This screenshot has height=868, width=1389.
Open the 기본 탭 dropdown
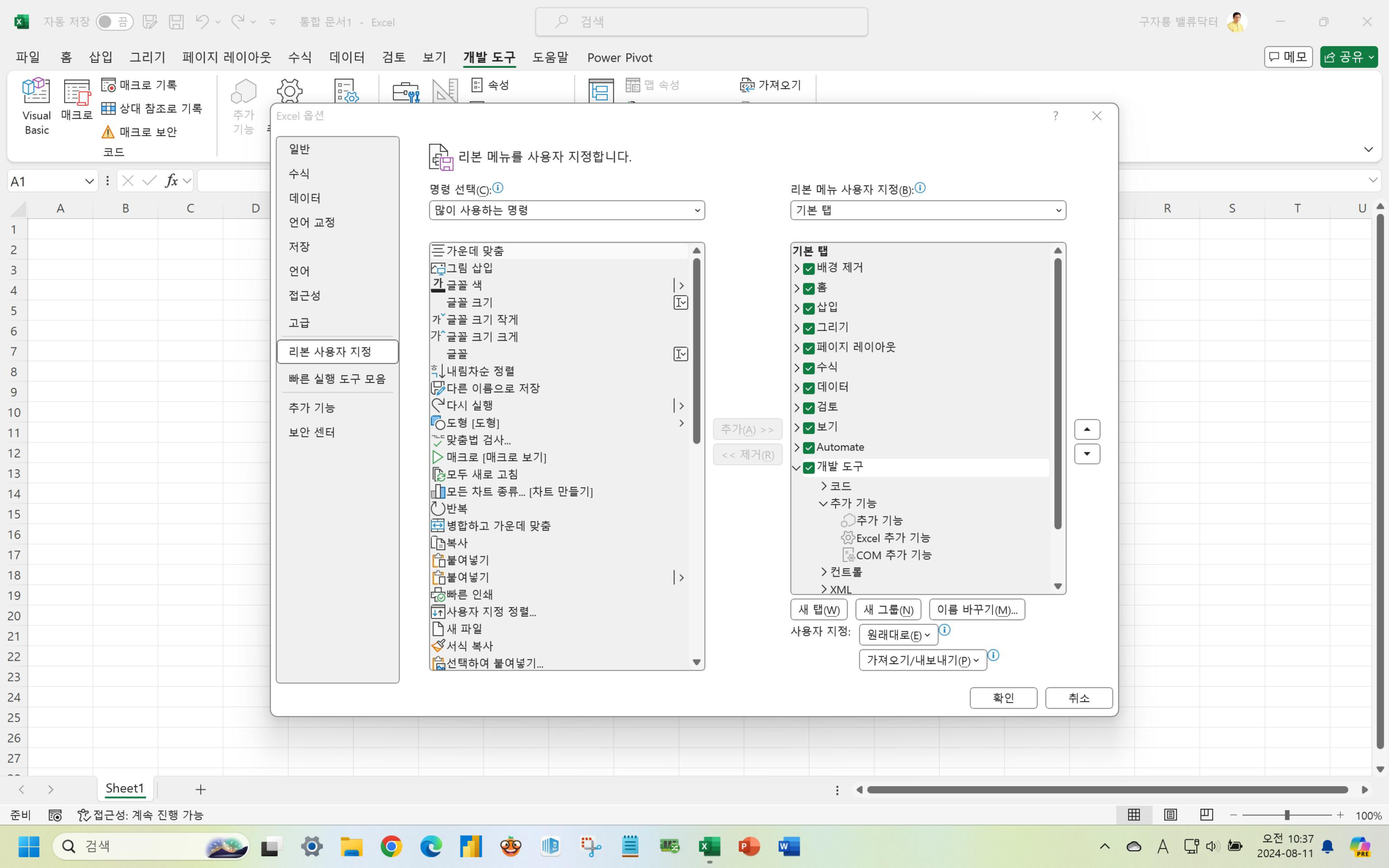tap(926, 210)
